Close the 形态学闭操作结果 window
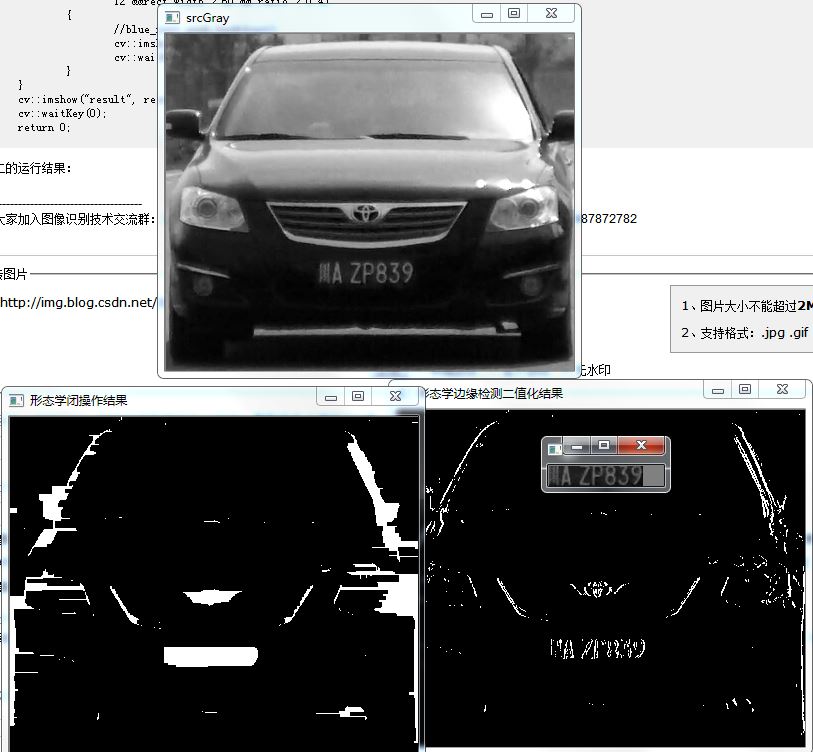The width and height of the screenshot is (813, 752). pyautogui.click(x=395, y=397)
